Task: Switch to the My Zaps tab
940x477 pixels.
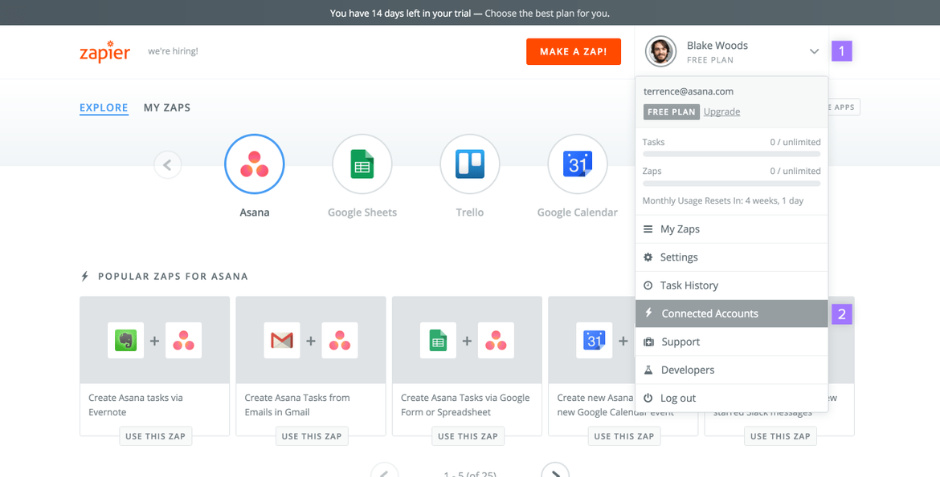Action: pos(167,108)
